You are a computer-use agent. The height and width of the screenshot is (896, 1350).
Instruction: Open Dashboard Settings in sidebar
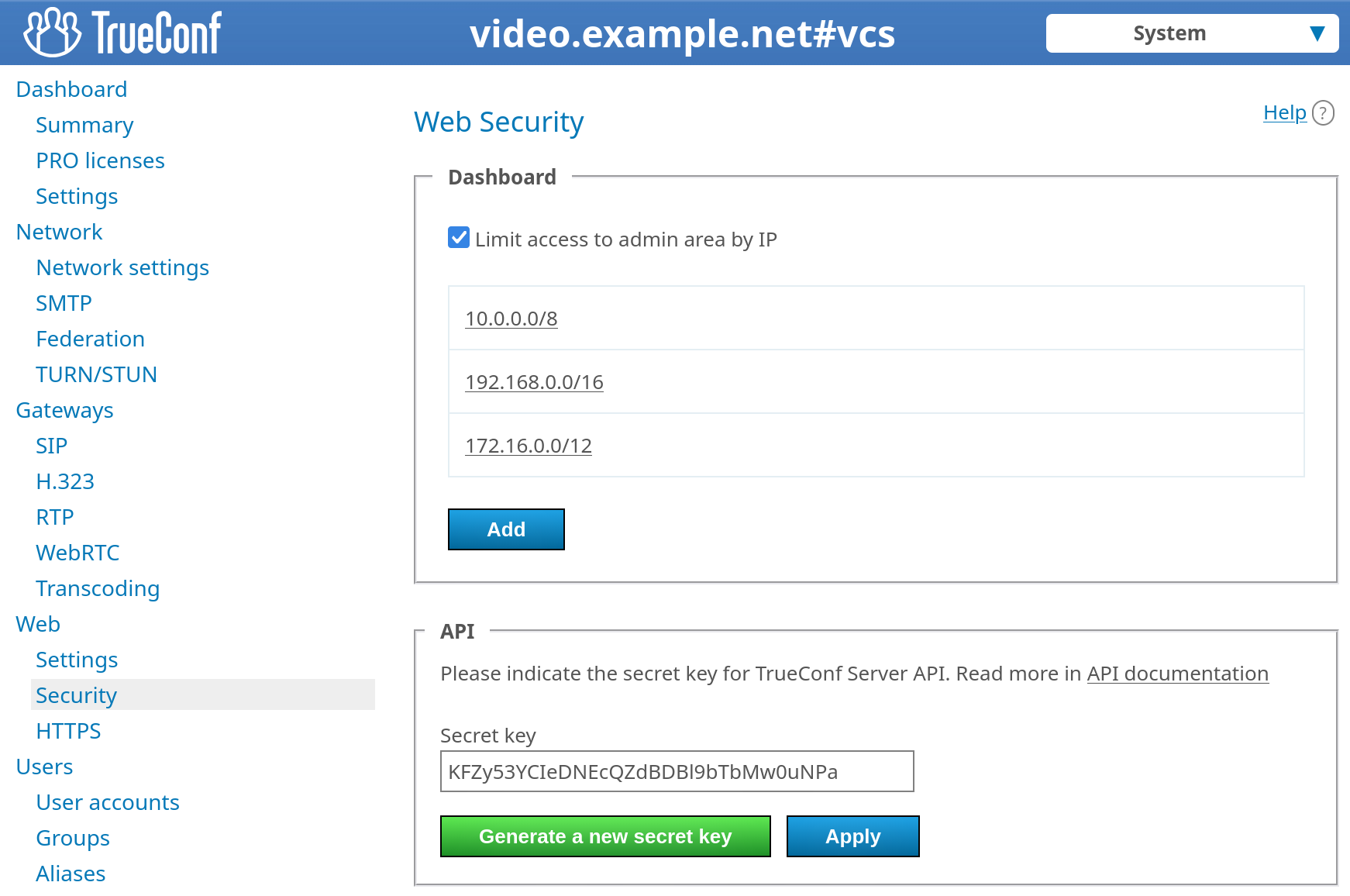click(77, 196)
